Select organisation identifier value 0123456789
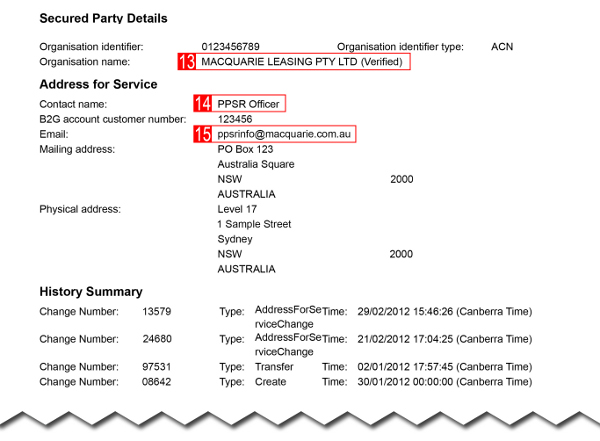 click(x=230, y=47)
